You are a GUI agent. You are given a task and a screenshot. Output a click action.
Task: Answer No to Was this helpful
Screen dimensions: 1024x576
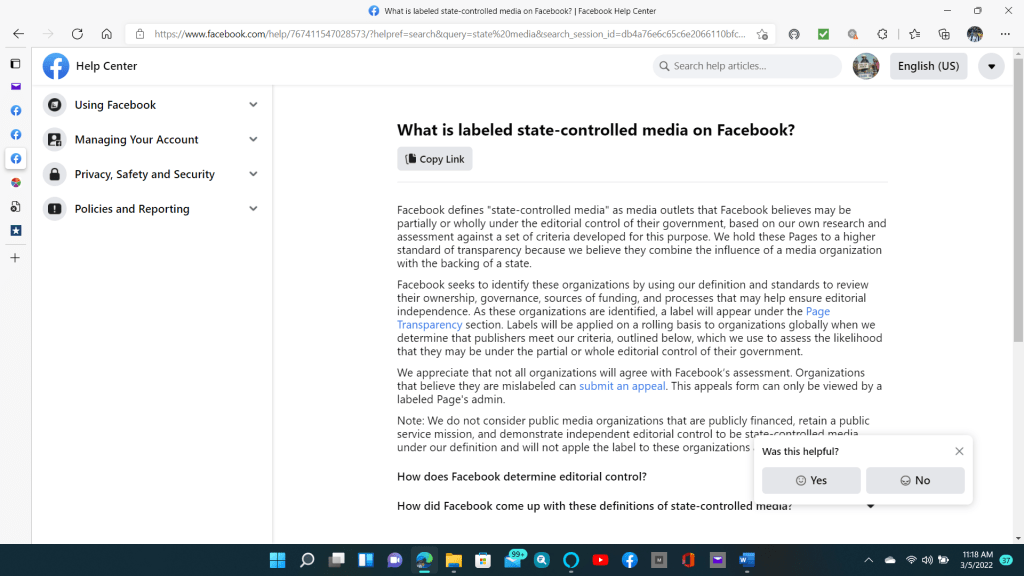(915, 481)
